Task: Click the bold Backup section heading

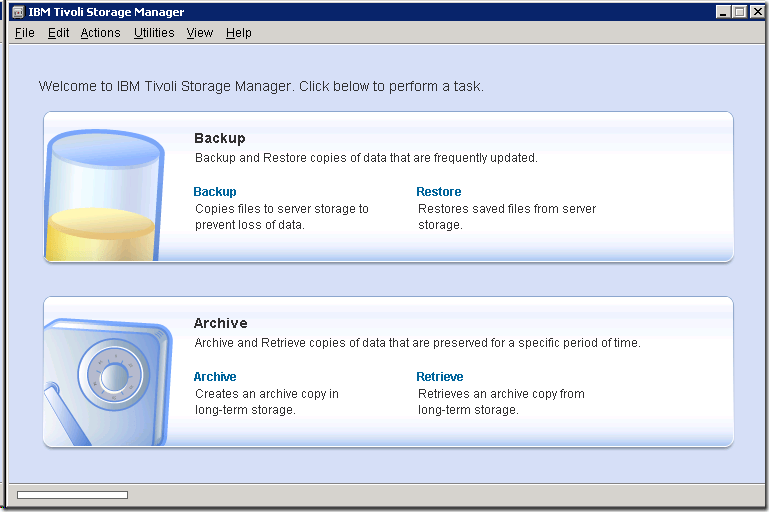Action: (x=219, y=138)
